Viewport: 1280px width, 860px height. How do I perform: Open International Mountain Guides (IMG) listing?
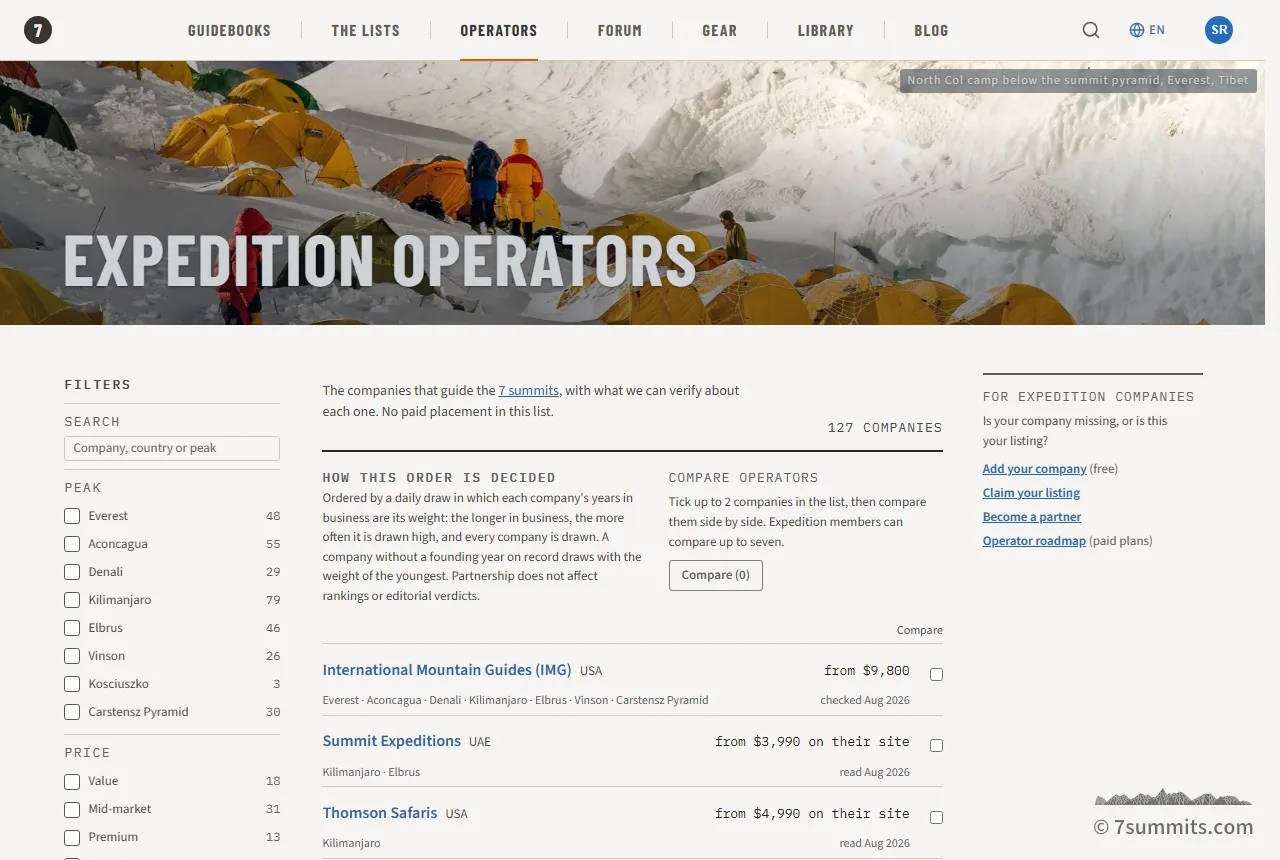(447, 670)
